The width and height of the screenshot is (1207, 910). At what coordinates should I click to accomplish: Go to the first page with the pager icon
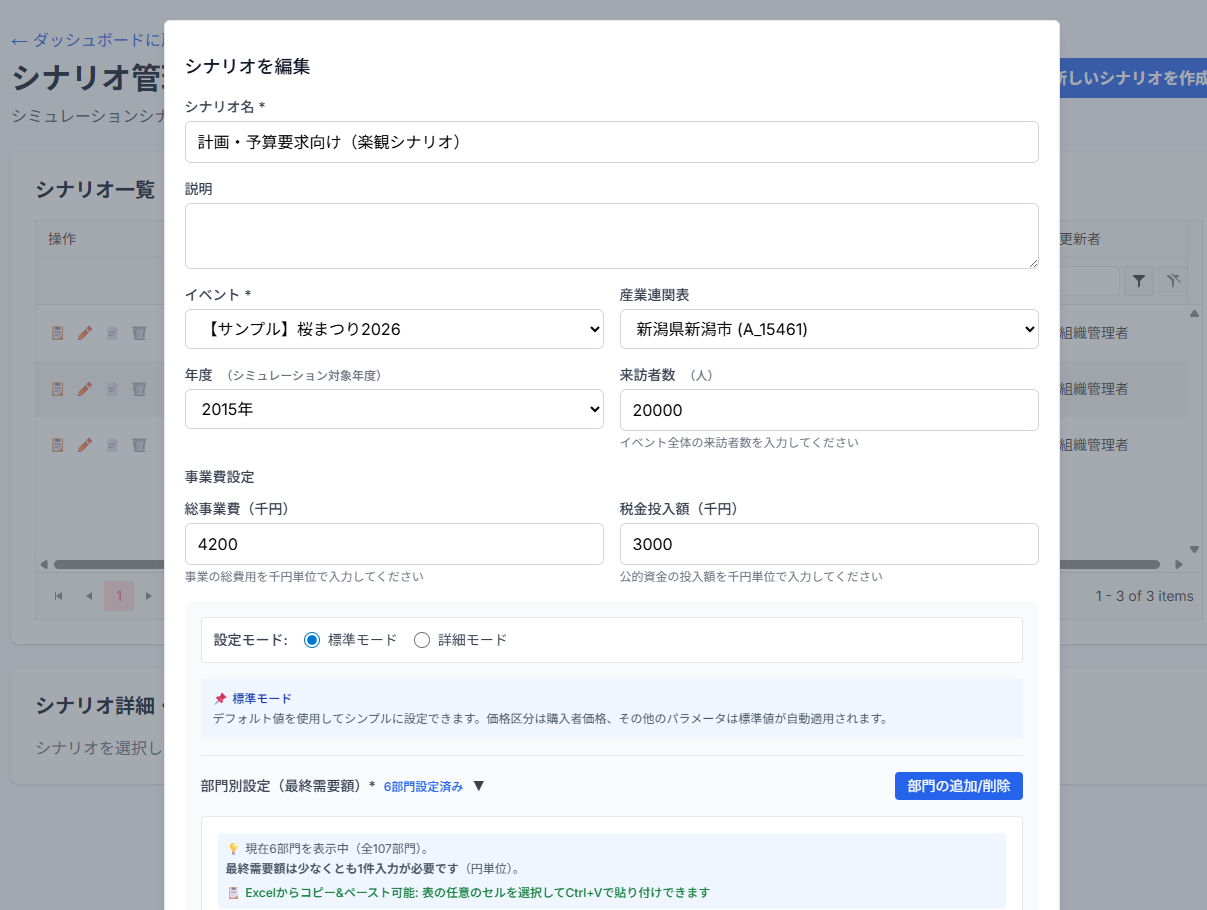[x=59, y=596]
